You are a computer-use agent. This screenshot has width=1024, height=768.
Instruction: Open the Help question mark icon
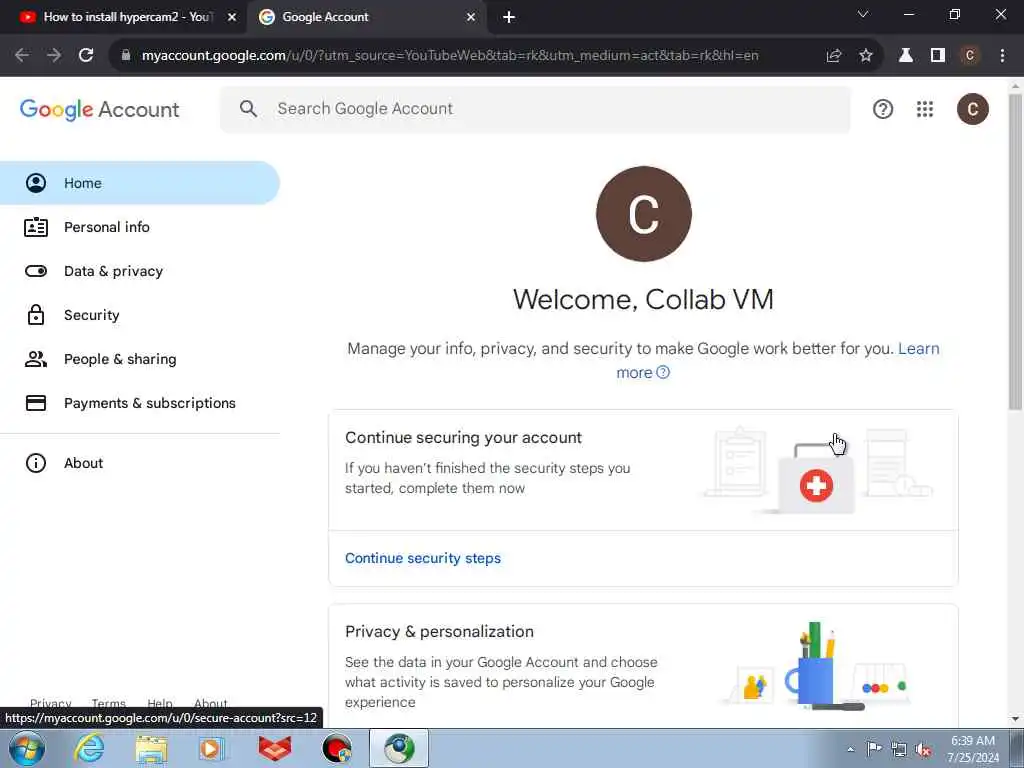pyautogui.click(x=883, y=109)
